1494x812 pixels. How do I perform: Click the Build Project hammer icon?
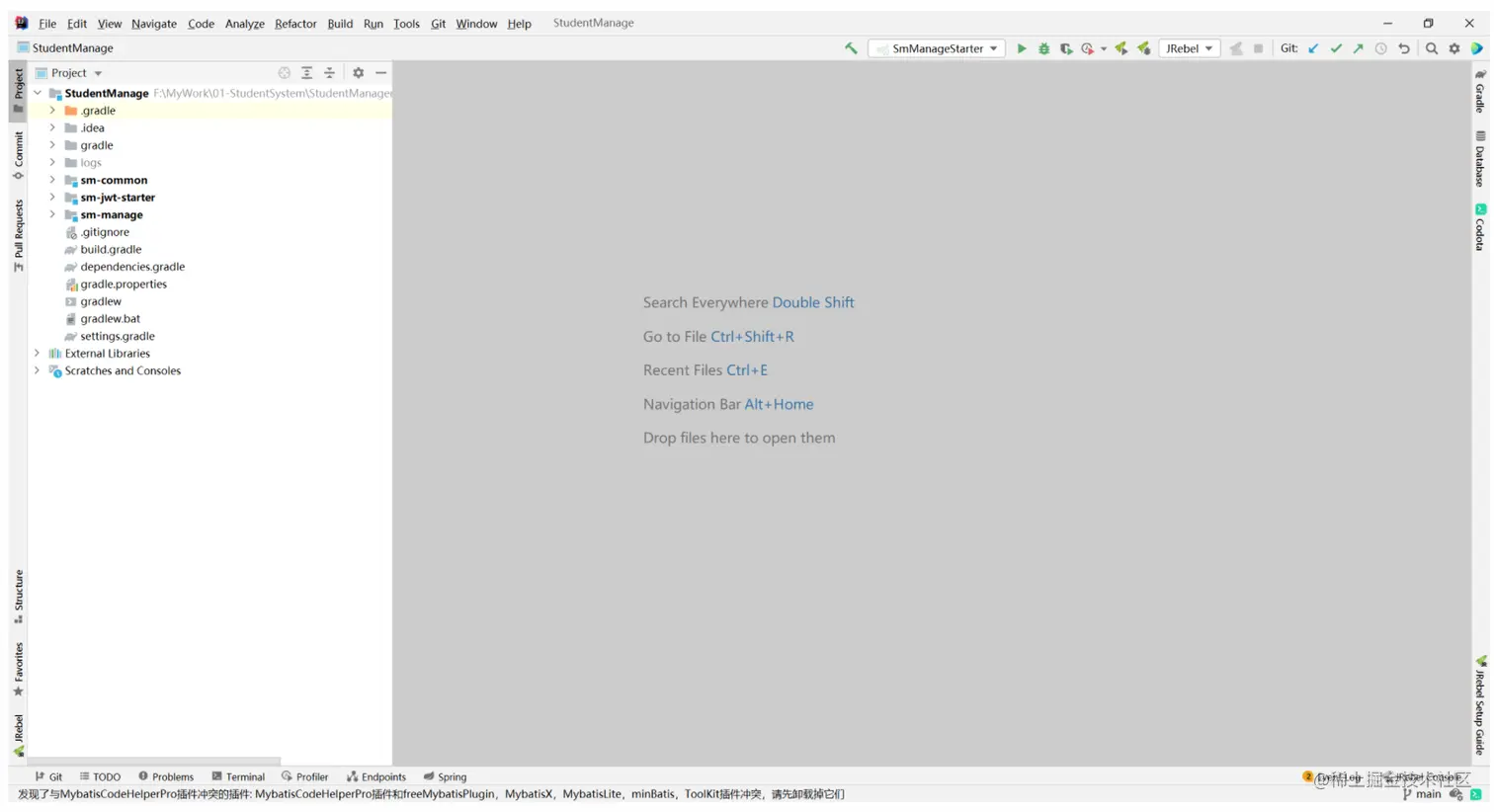coord(851,48)
